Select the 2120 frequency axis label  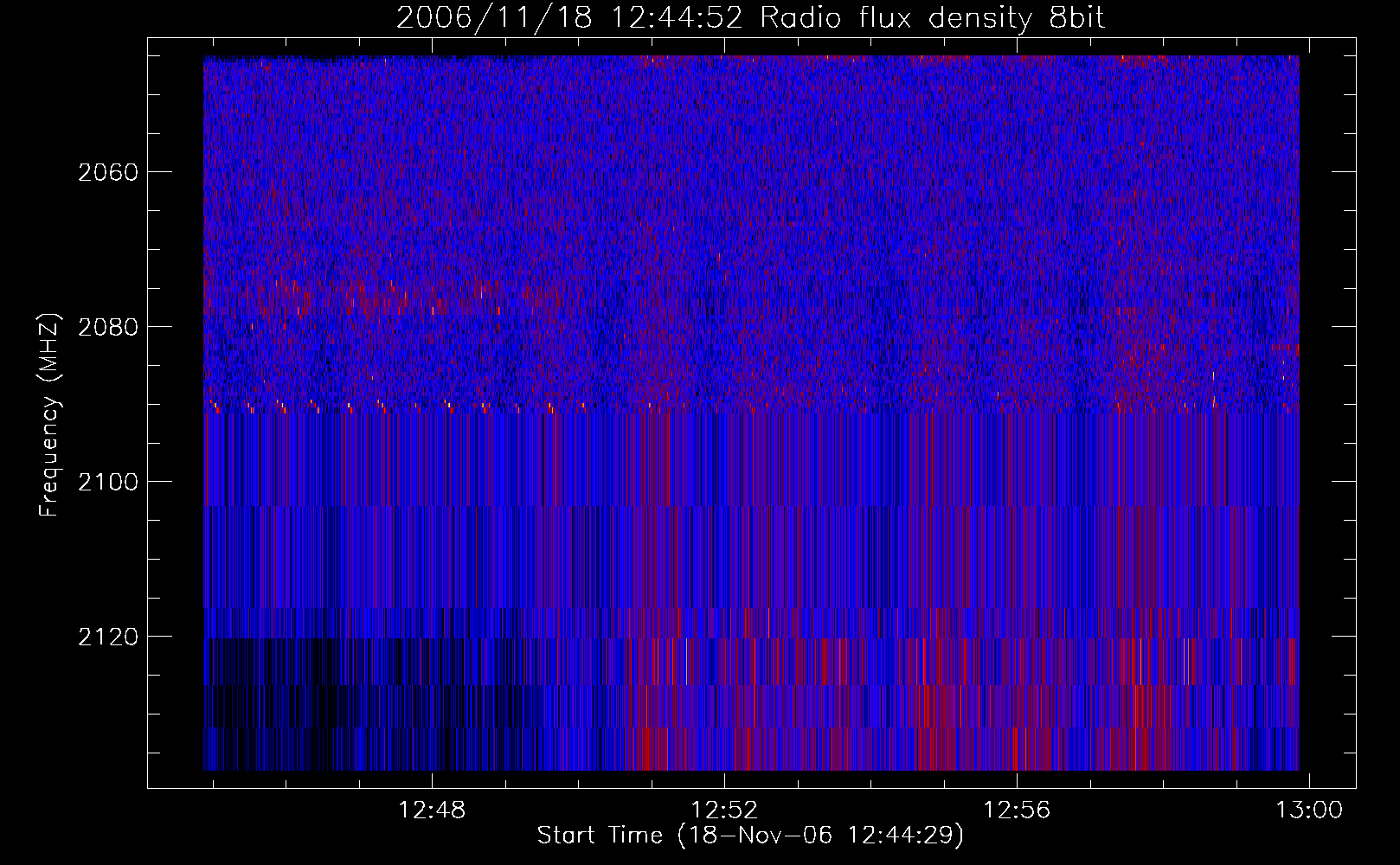click(x=107, y=637)
